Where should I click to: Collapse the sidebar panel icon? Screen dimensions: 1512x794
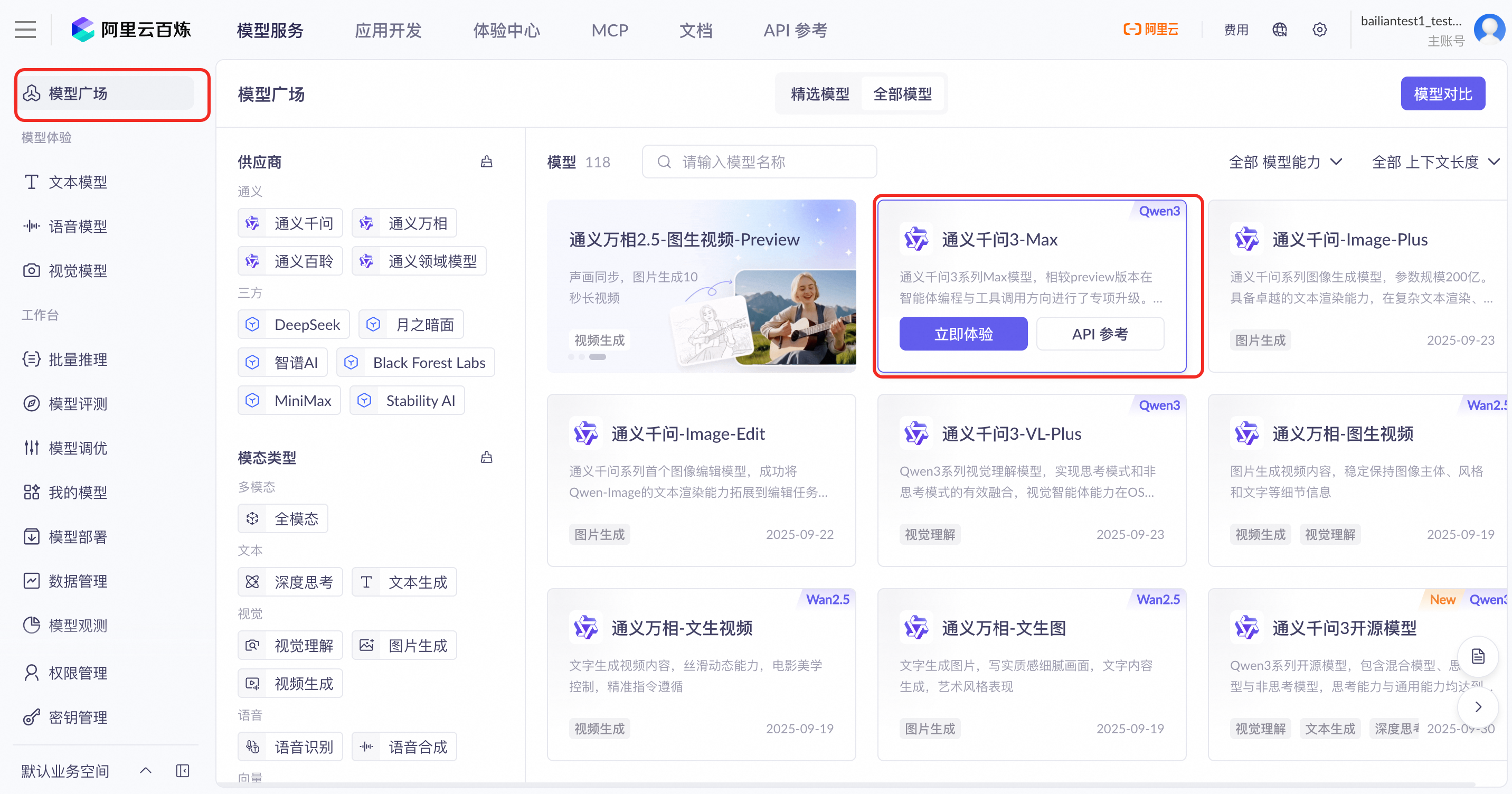point(183,771)
